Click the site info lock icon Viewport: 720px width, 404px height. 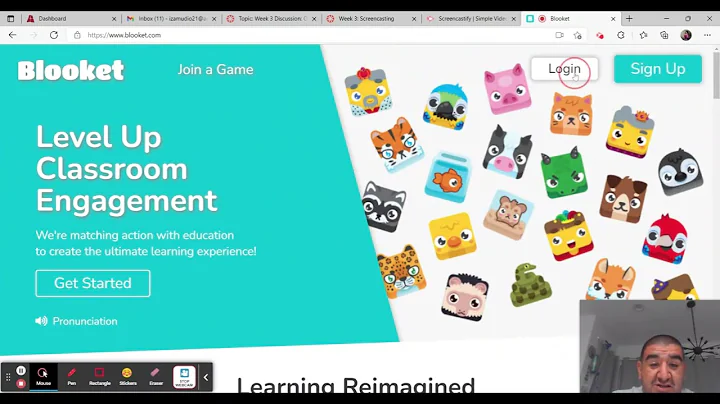[77, 35]
